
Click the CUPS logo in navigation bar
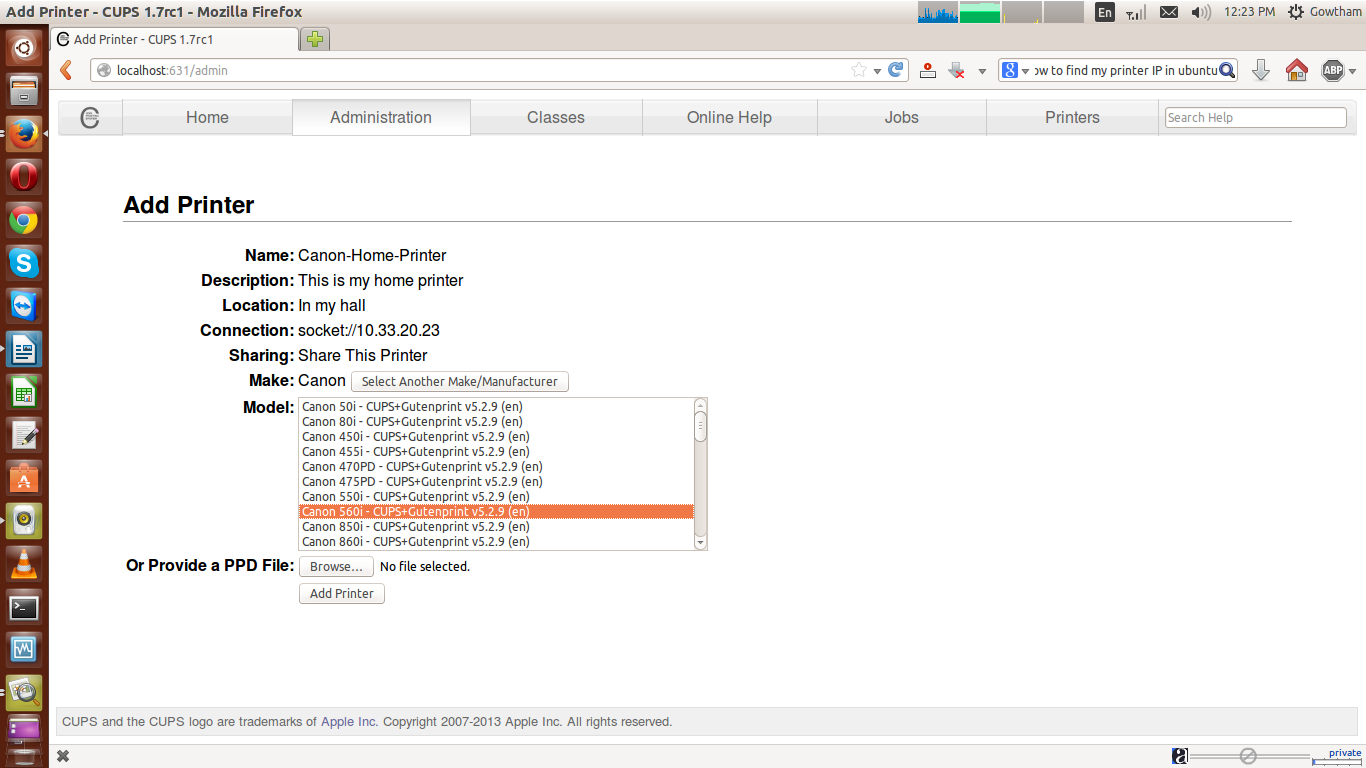click(x=90, y=117)
